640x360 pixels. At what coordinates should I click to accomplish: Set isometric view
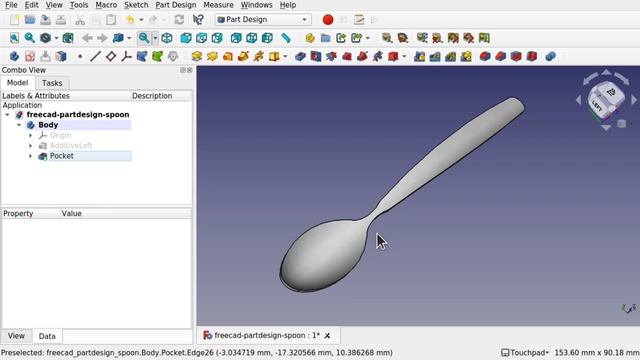167,38
